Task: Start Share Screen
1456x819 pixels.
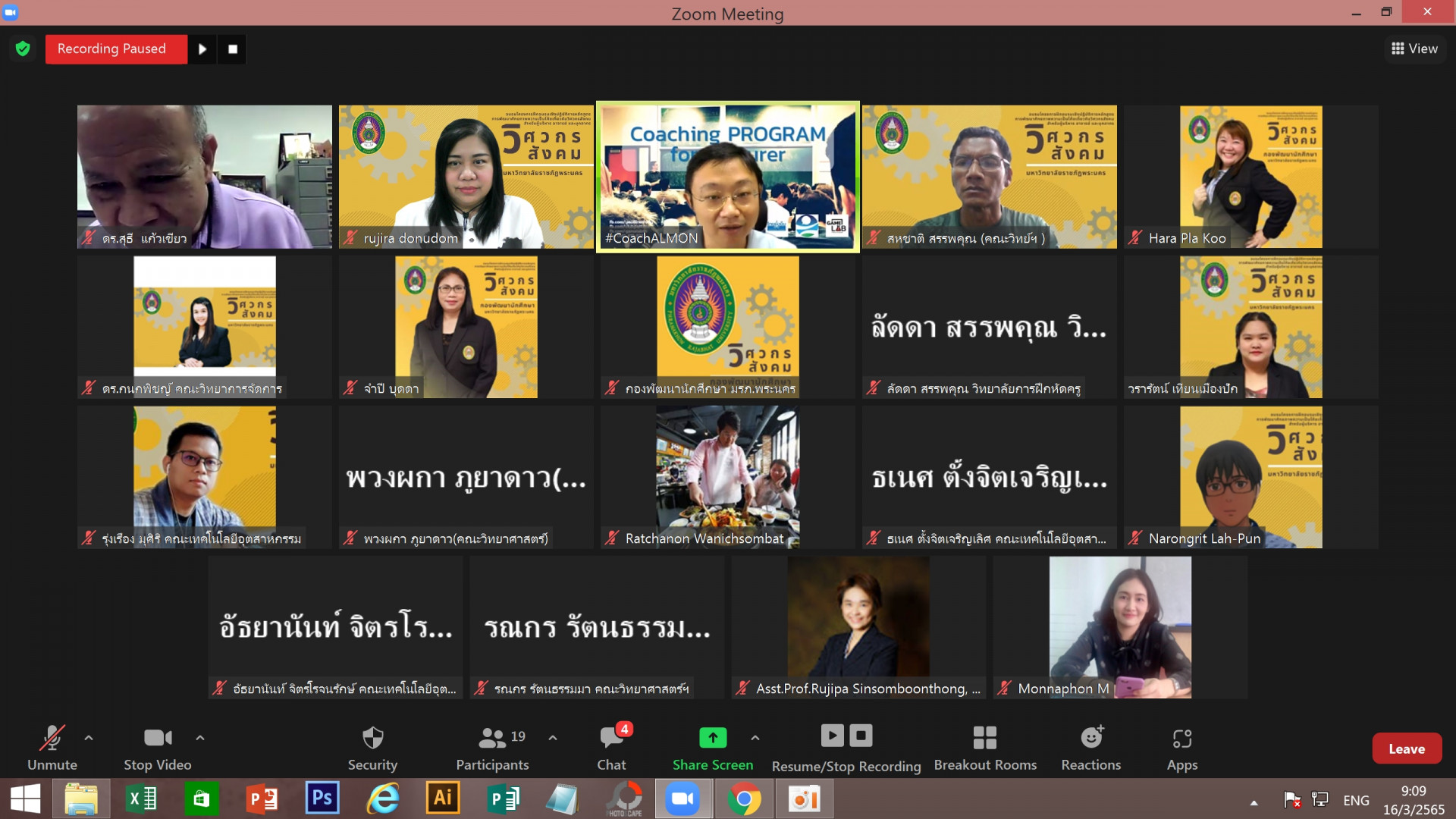Action: tap(713, 748)
